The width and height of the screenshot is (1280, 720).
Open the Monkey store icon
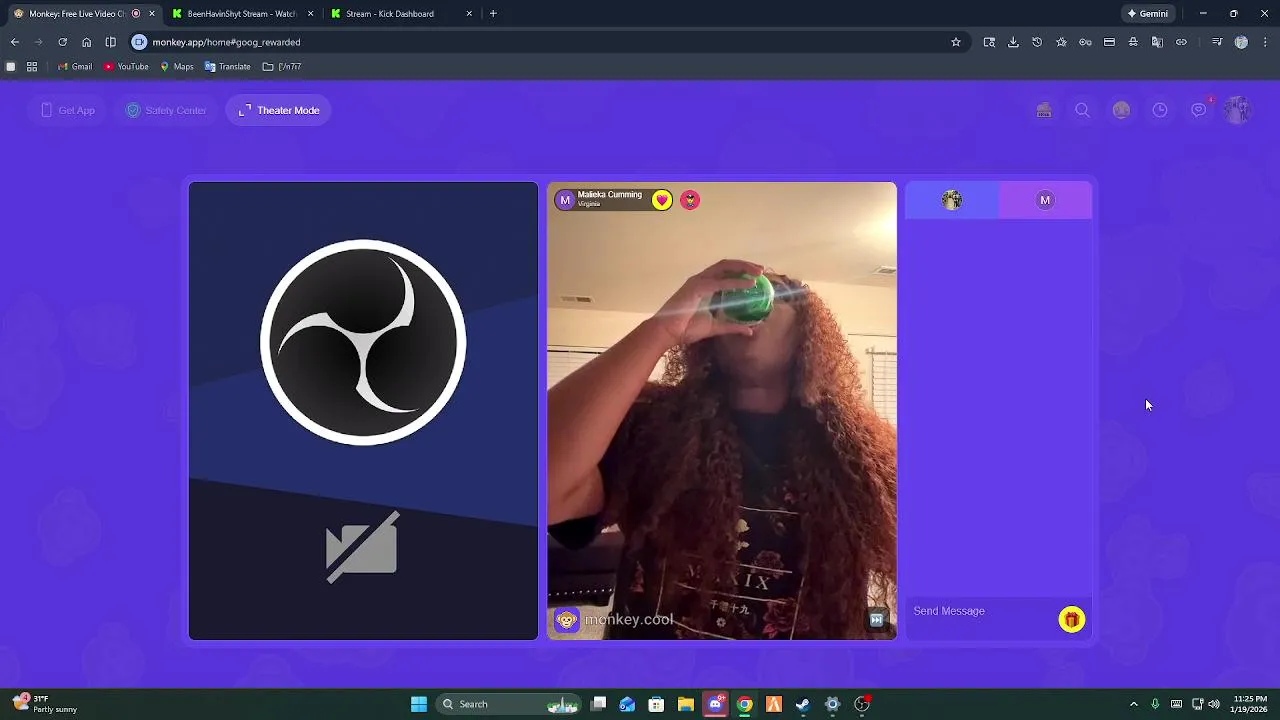1044,110
